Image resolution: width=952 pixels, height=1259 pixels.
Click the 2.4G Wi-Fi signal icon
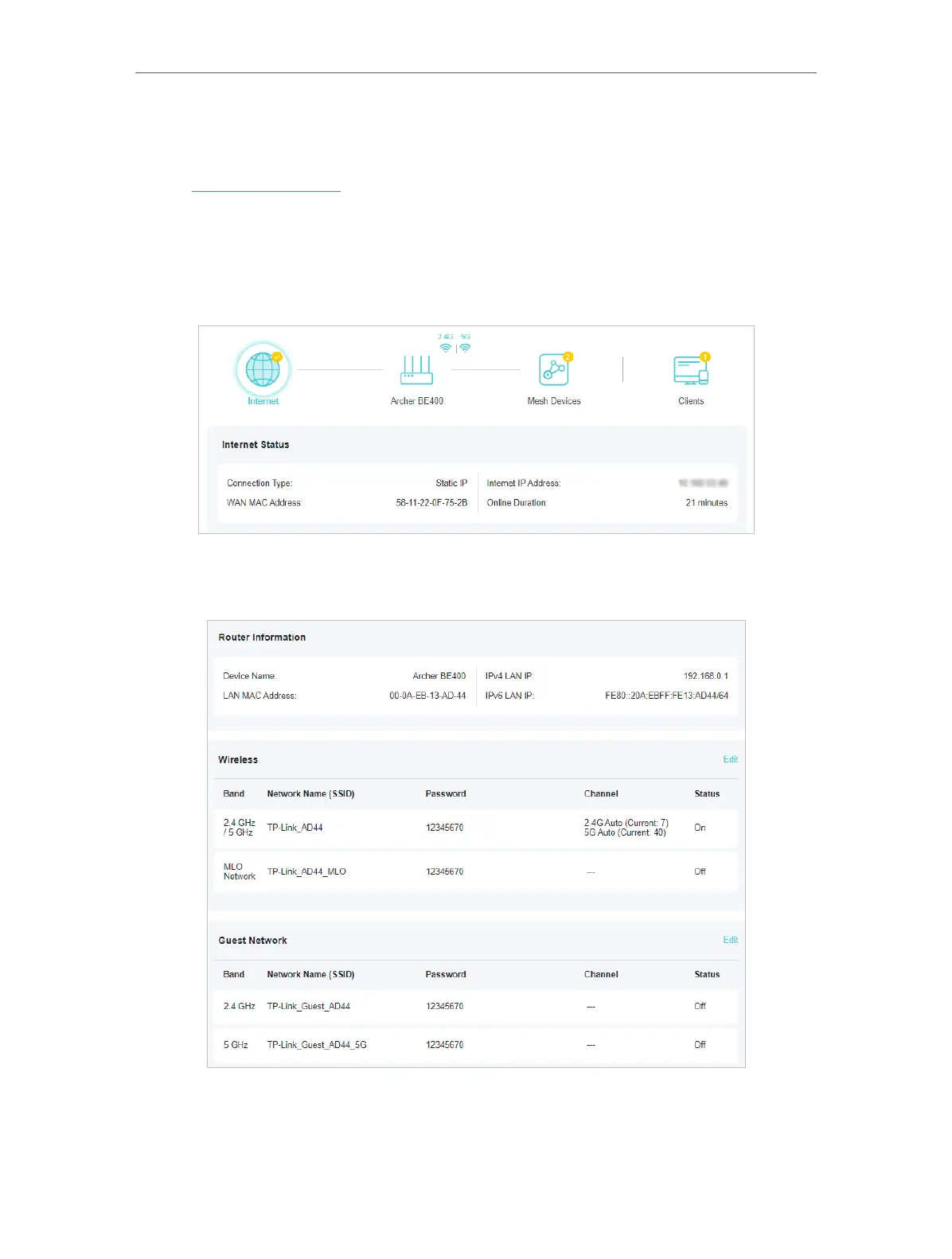tap(446, 348)
